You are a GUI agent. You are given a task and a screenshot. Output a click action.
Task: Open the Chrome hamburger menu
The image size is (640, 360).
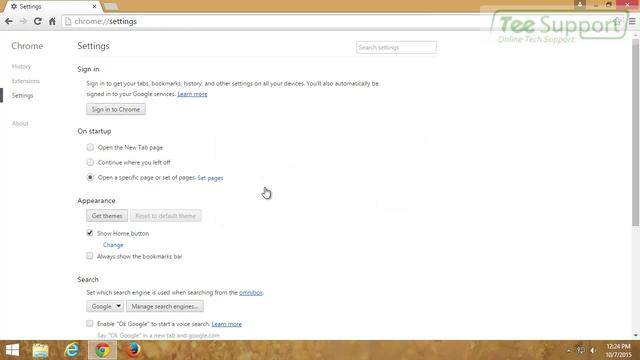pyautogui.click(x=632, y=21)
